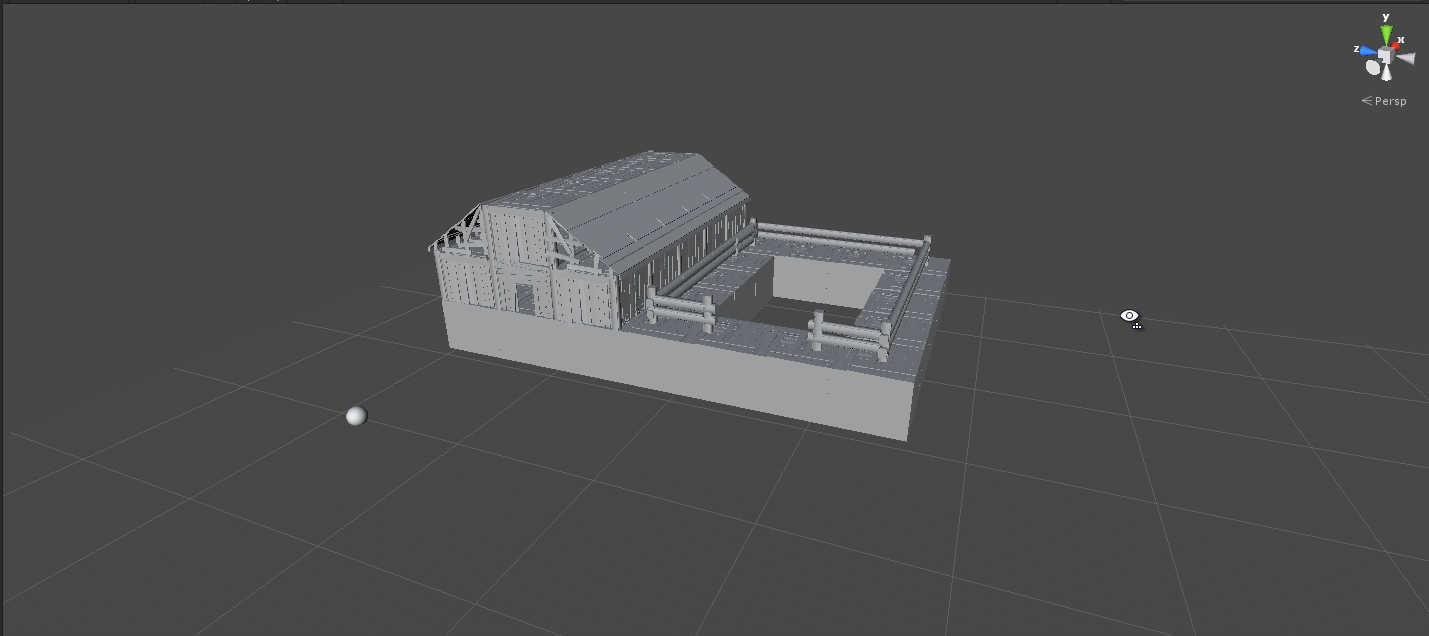Click the blue Z axis cone on the gizmo
Image resolution: width=1429 pixels, height=636 pixels.
(x=1367, y=50)
